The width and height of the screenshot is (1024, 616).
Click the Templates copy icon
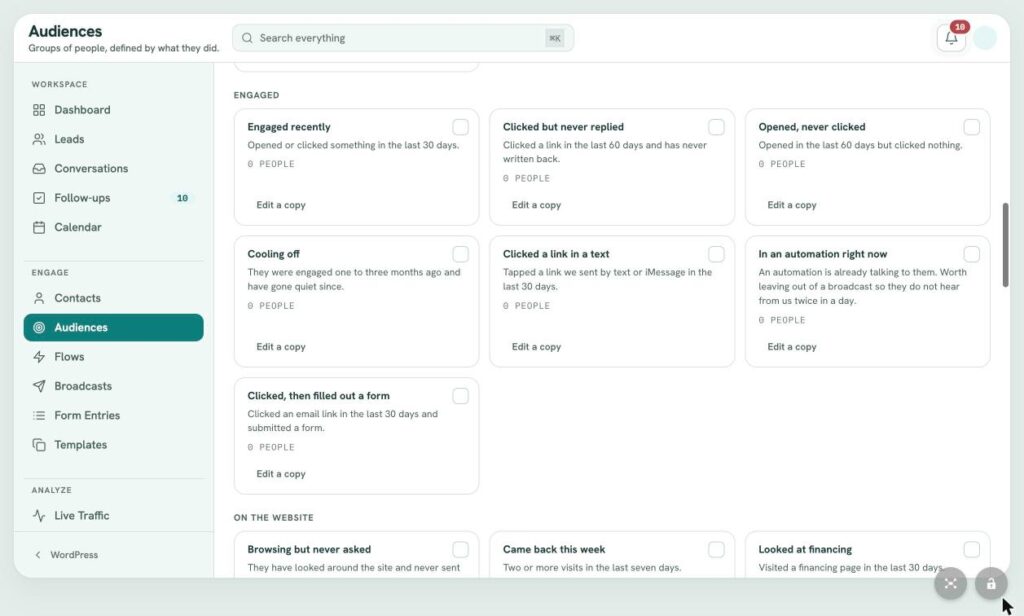tap(39, 445)
